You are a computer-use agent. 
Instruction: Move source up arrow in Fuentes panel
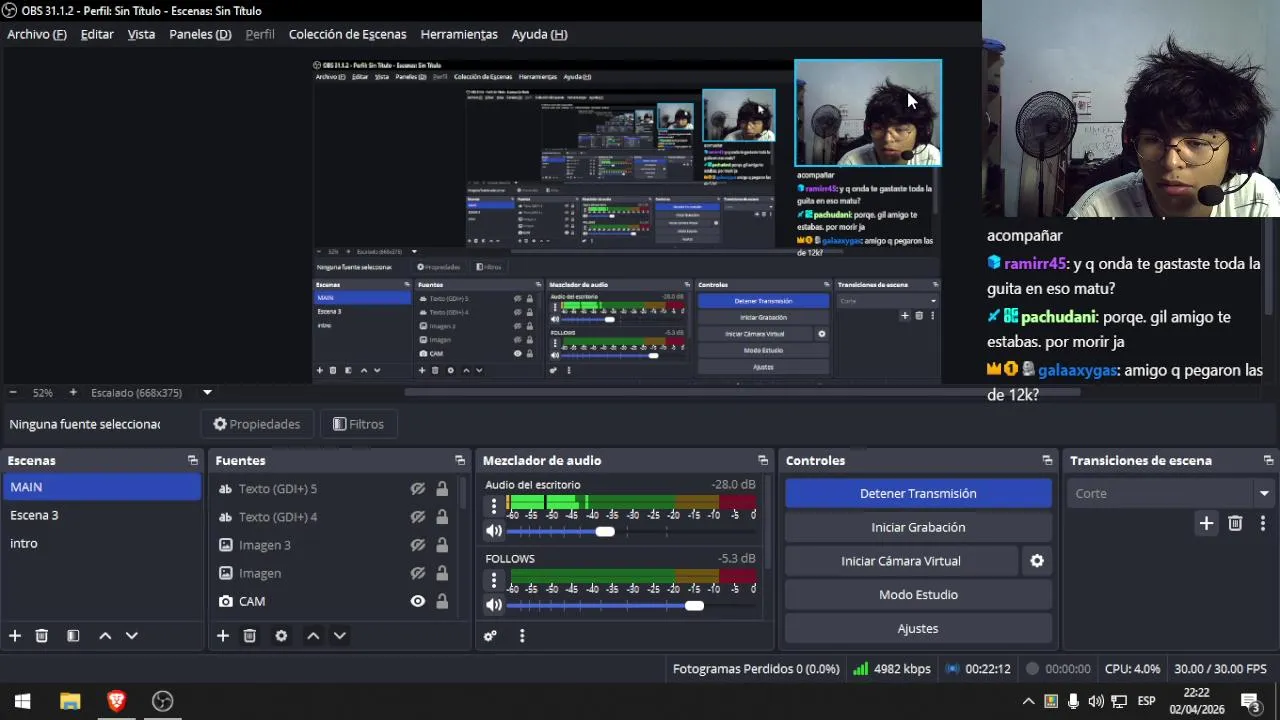pos(313,636)
